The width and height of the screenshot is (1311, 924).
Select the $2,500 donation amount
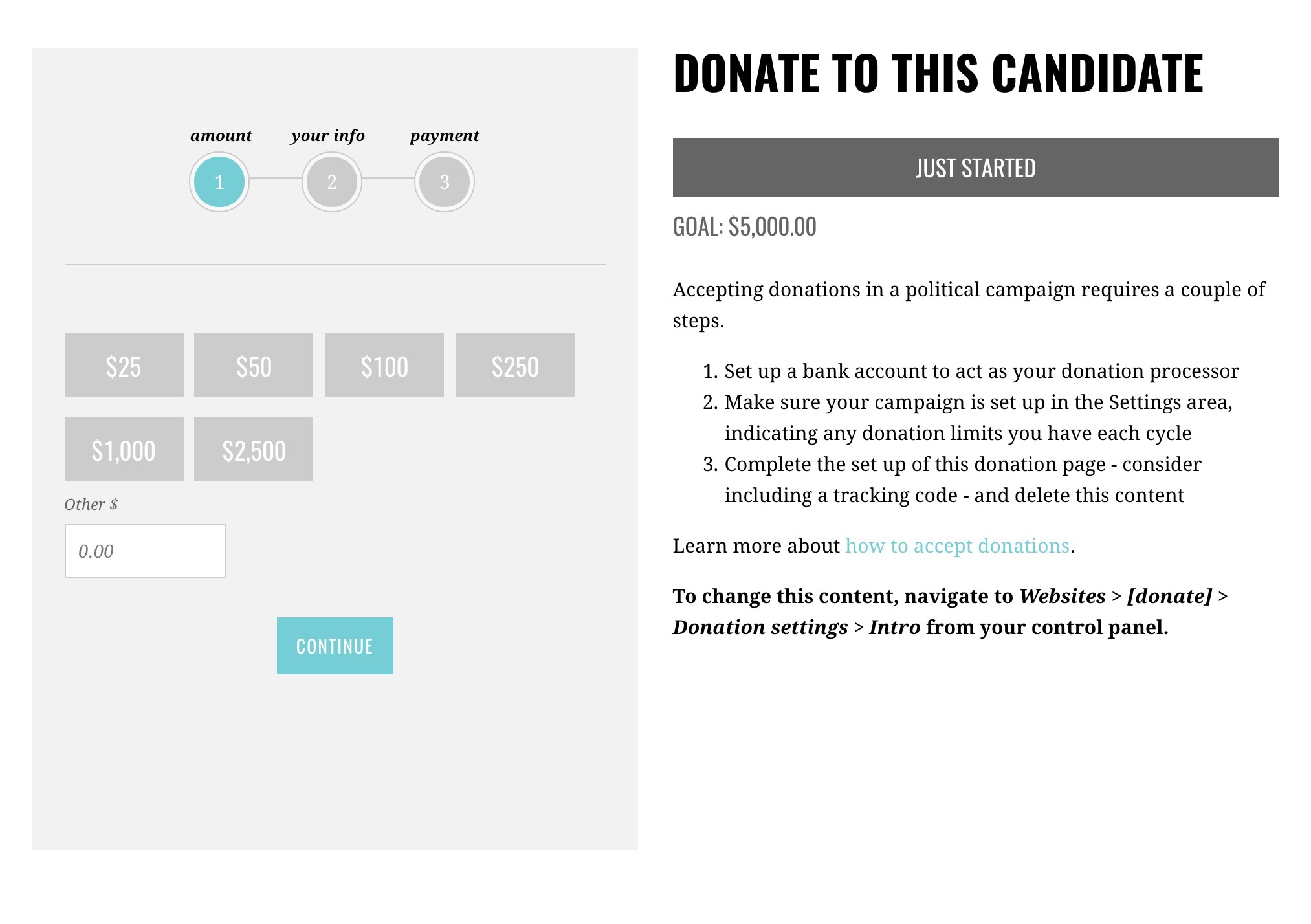point(254,449)
